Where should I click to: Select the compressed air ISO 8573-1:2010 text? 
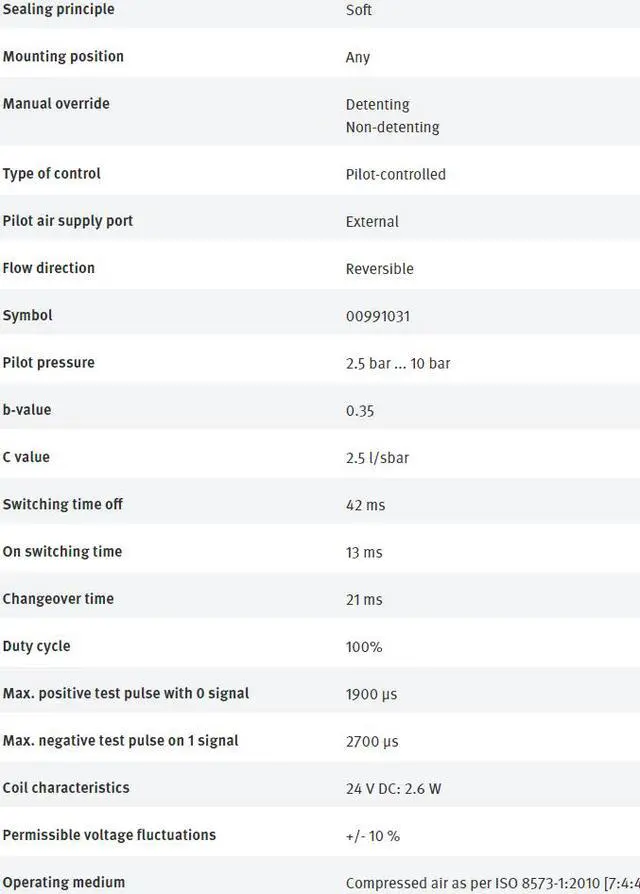[x=492, y=883]
